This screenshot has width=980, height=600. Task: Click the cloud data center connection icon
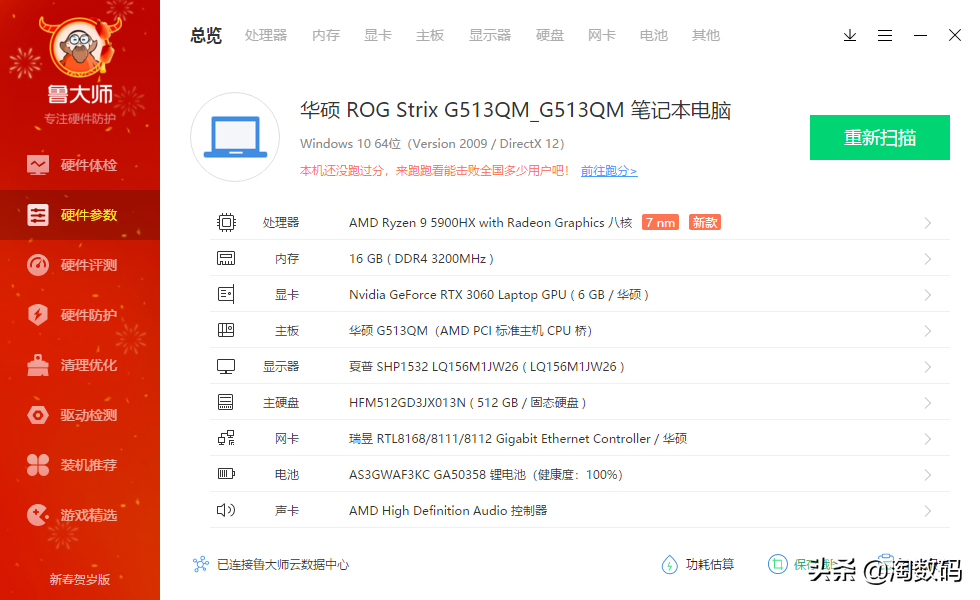click(x=201, y=564)
